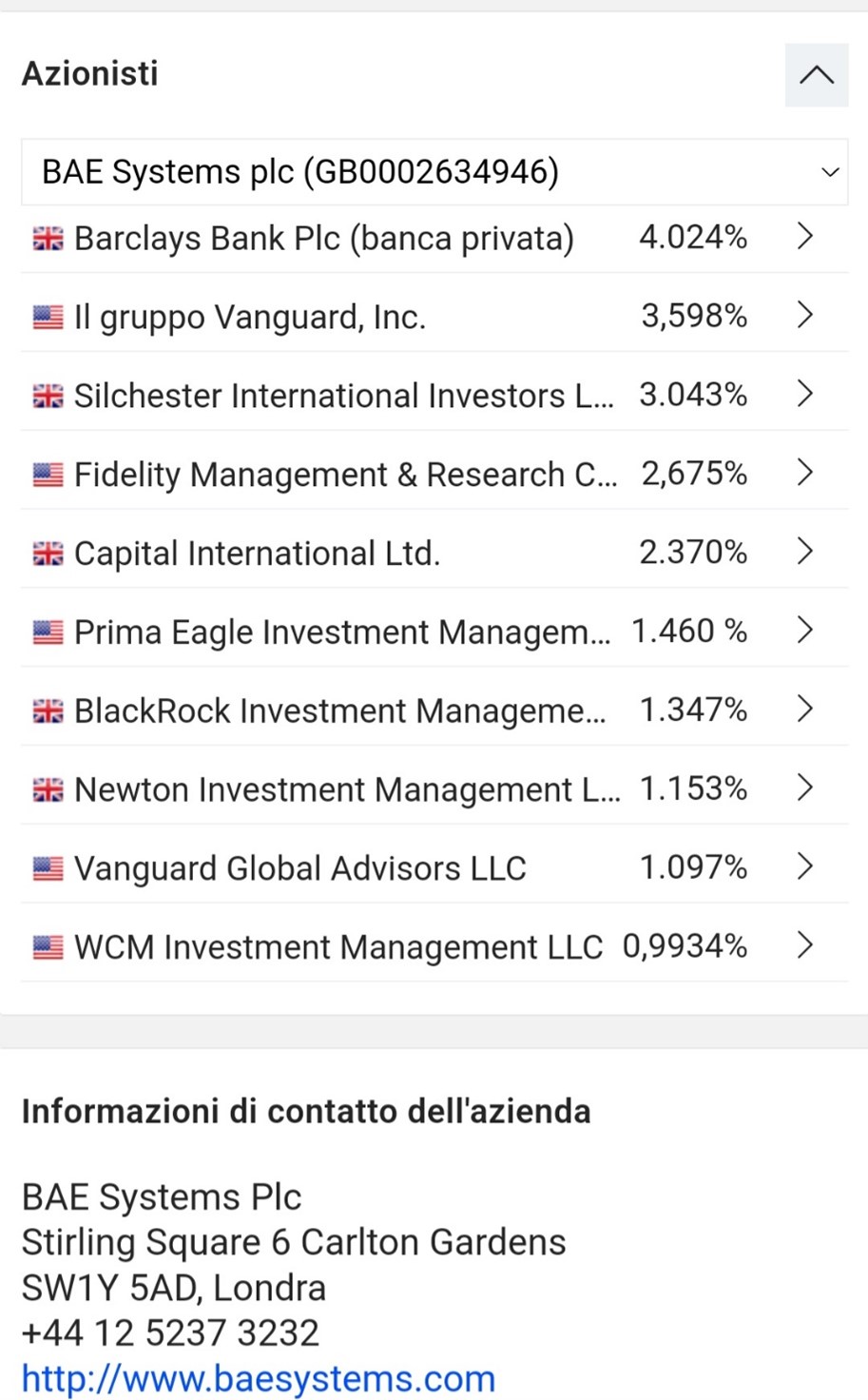The image size is (868, 1400).
Task: Open the chevron for WCM Investment Management LLC
Action: tap(804, 946)
